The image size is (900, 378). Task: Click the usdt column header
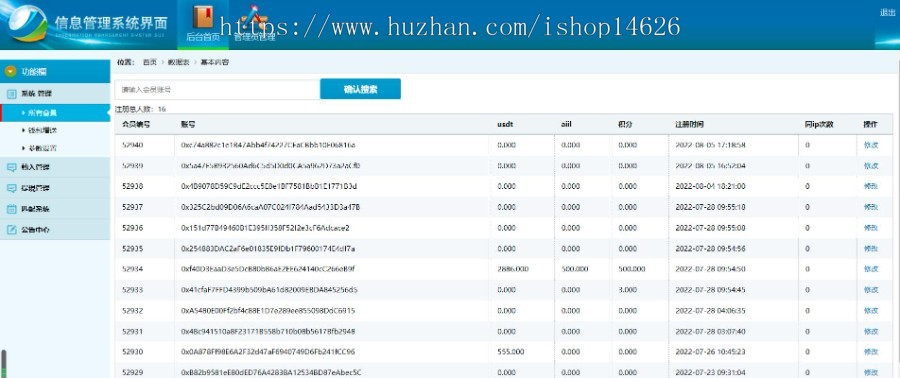(505, 124)
